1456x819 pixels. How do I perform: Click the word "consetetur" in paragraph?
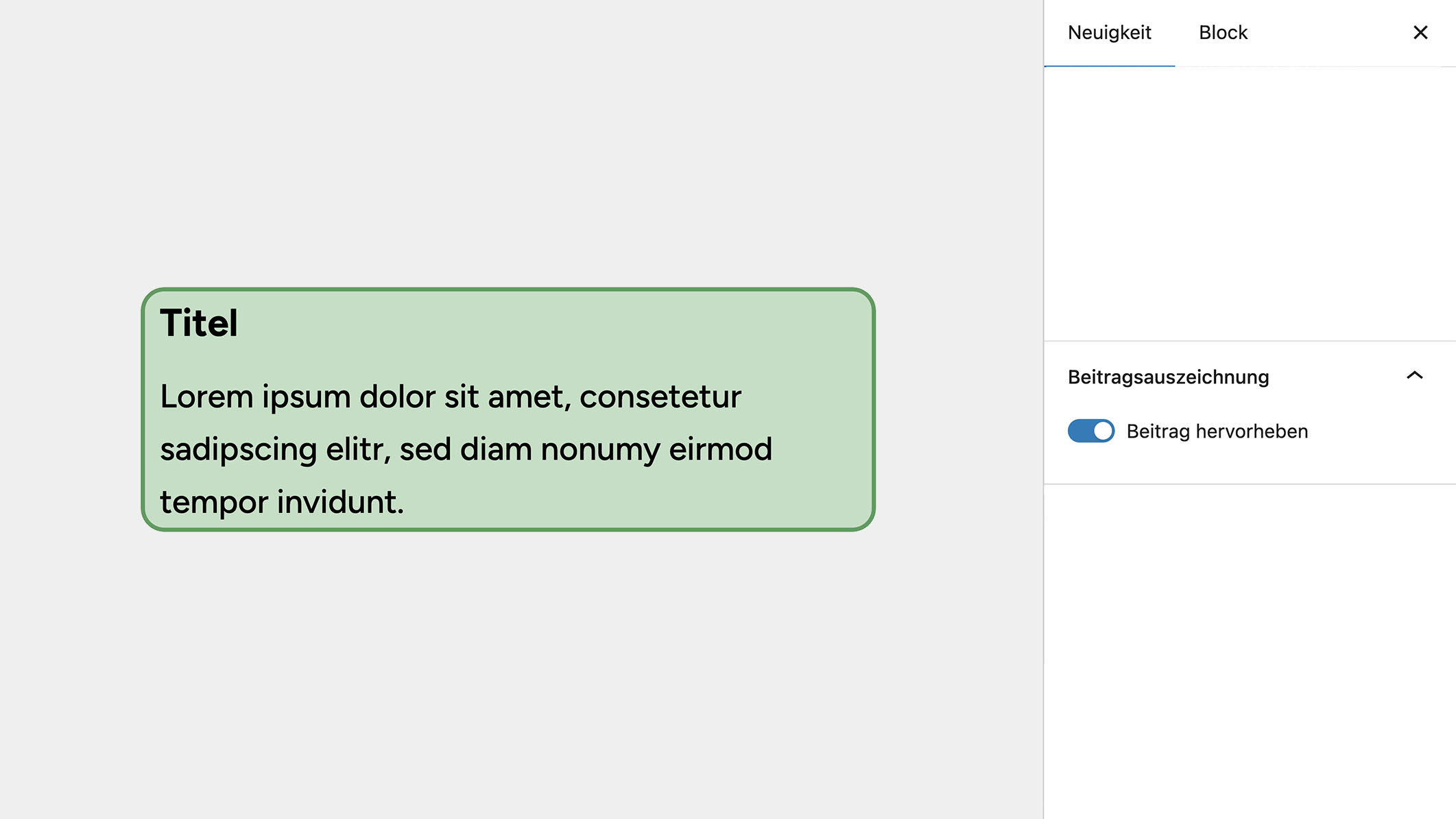[x=660, y=396]
